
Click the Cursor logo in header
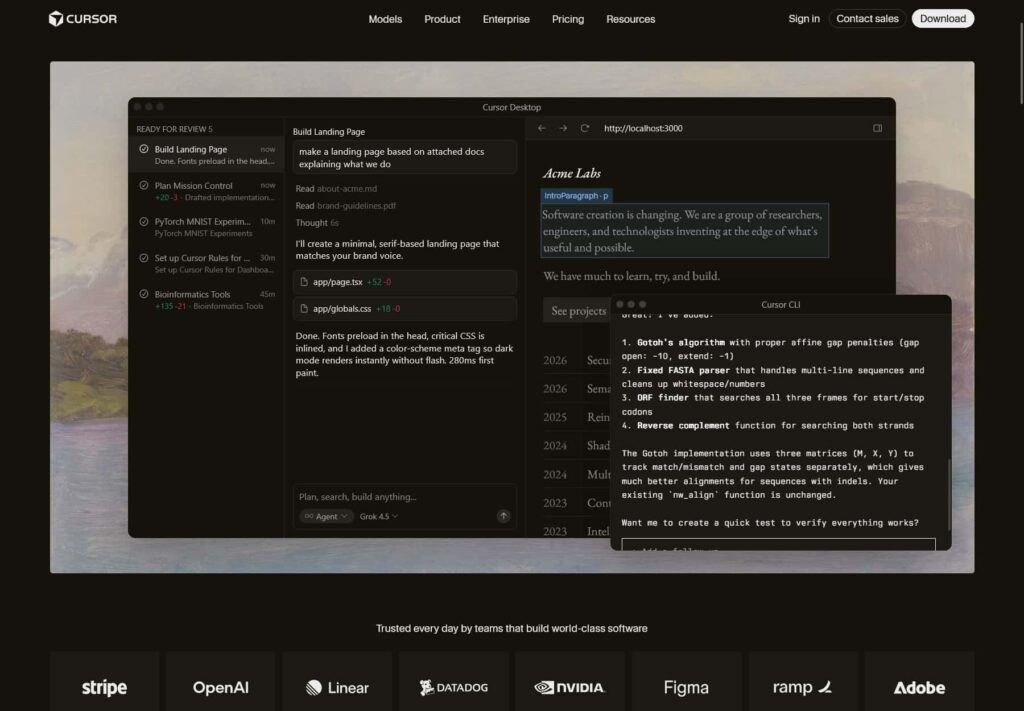(83, 19)
